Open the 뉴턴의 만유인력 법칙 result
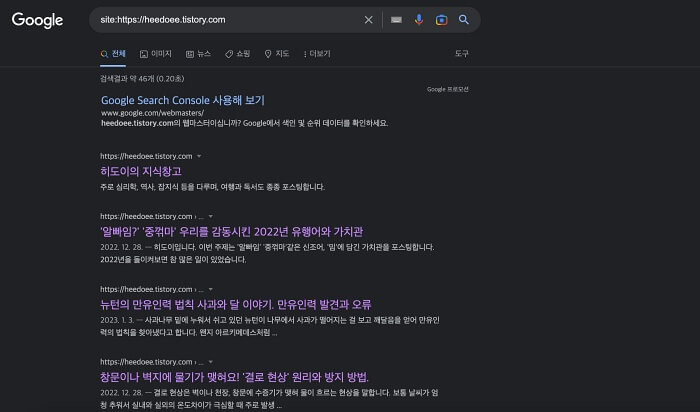 point(236,305)
